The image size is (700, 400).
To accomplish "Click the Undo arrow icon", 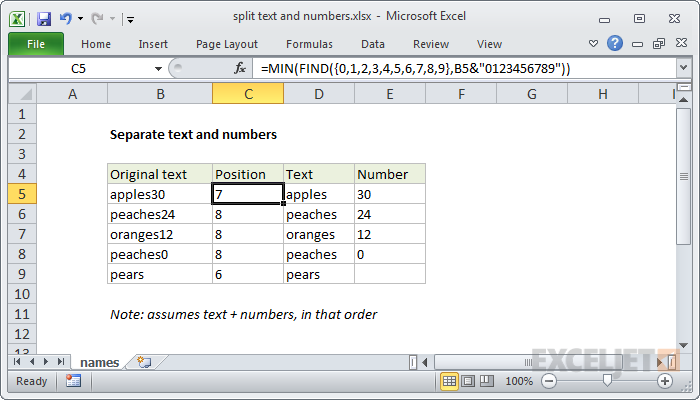I will tap(65, 18).
